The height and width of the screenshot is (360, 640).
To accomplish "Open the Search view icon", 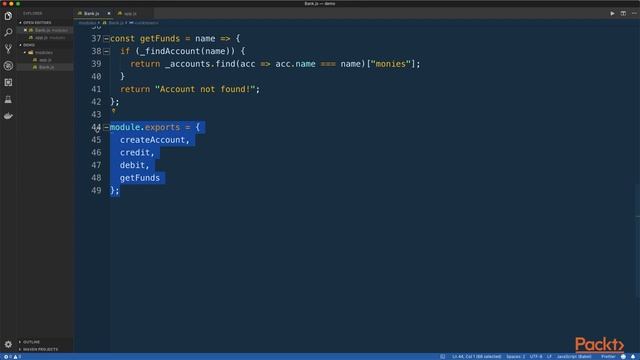I will 8,32.
